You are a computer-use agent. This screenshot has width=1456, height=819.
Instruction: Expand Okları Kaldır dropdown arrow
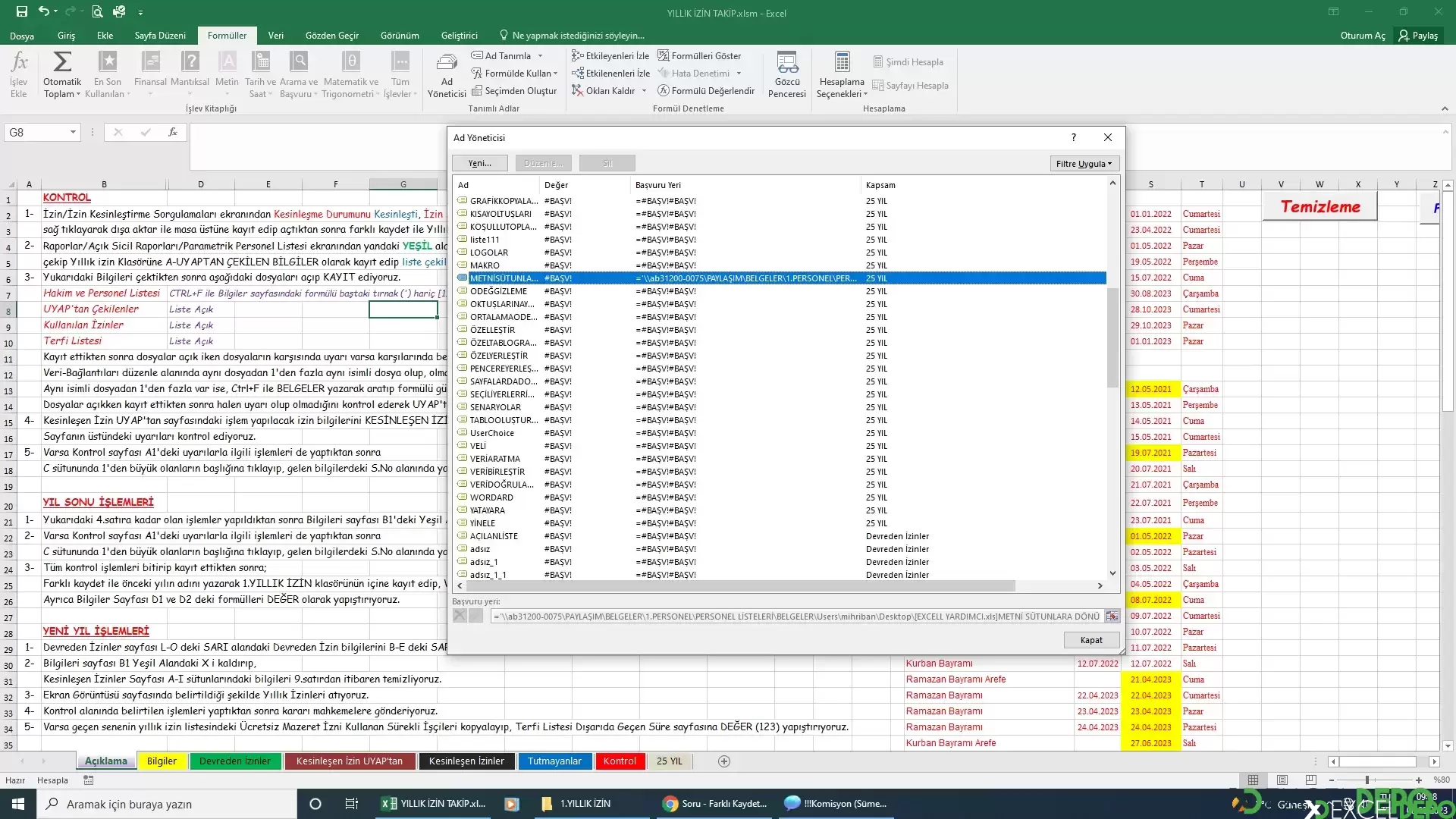point(644,90)
